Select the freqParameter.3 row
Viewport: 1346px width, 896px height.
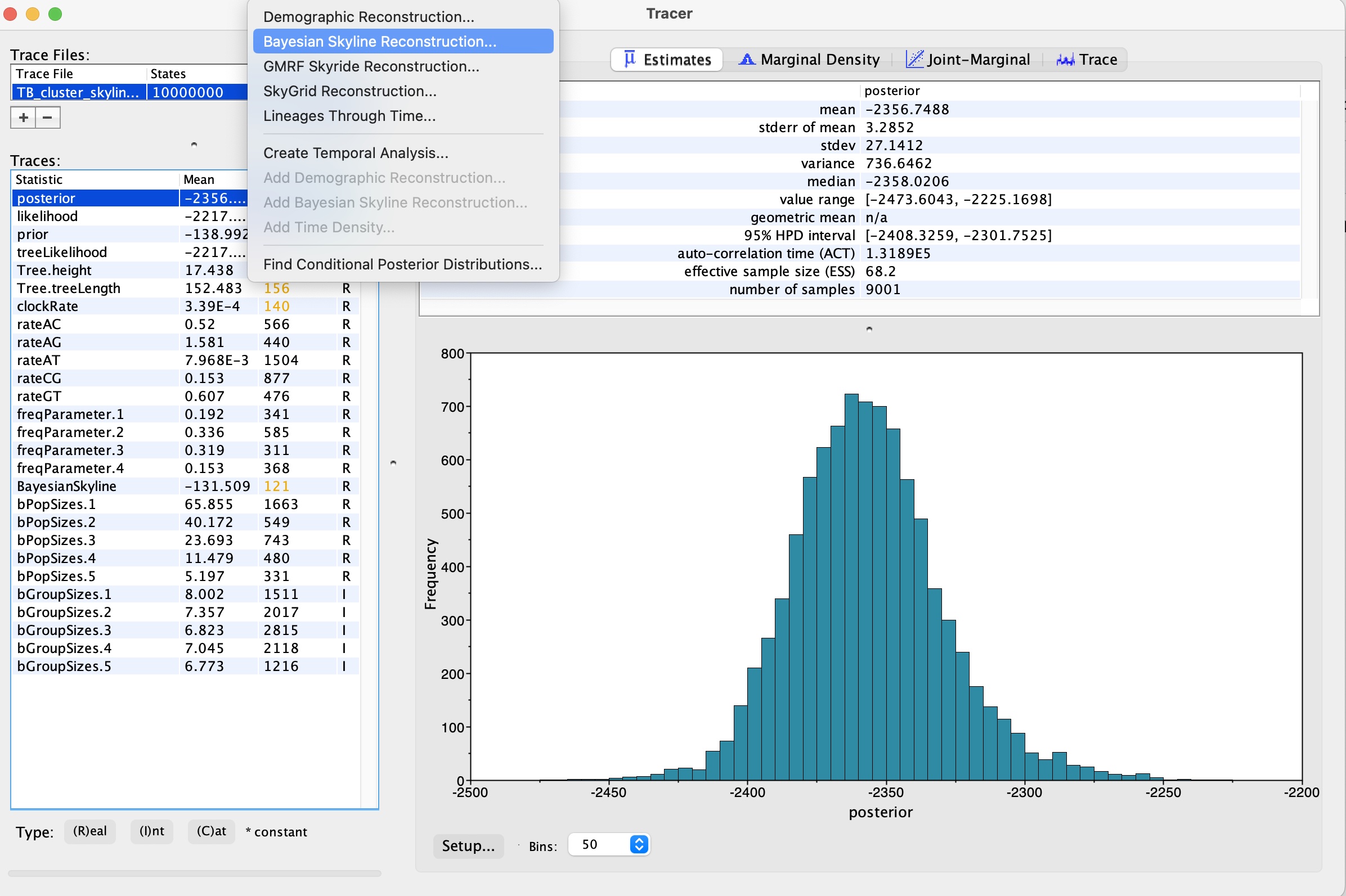(185, 450)
